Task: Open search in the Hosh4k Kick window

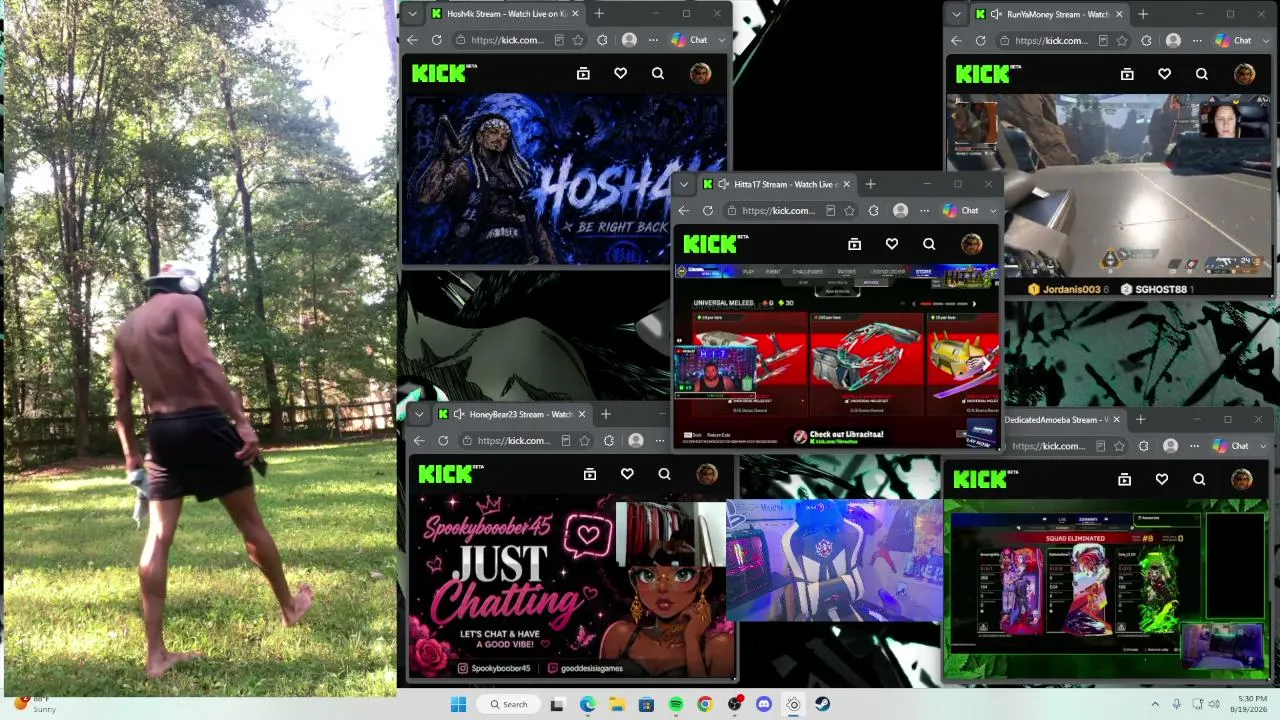Action: tap(658, 73)
